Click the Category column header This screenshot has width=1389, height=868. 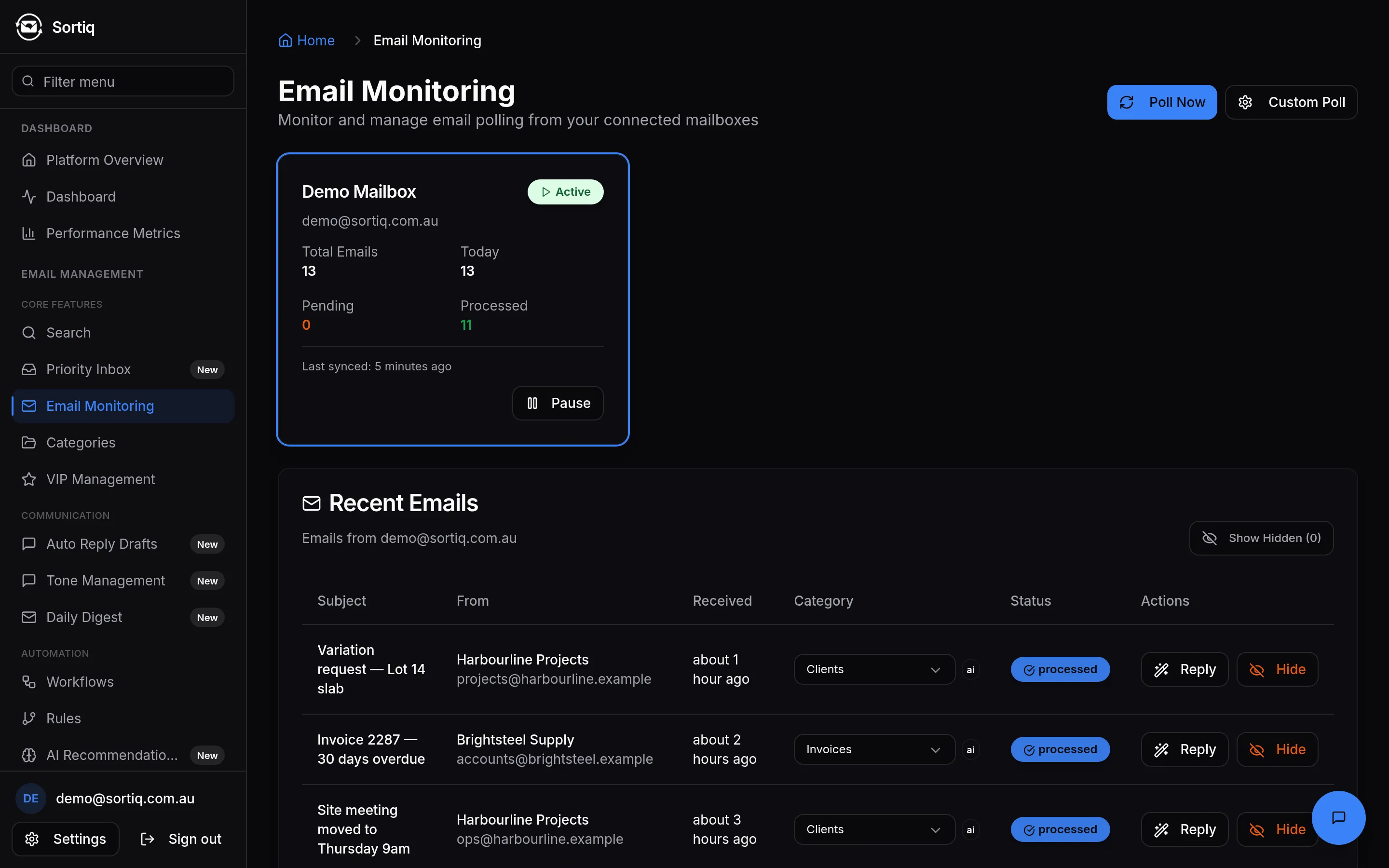pyautogui.click(x=823, y=600)
